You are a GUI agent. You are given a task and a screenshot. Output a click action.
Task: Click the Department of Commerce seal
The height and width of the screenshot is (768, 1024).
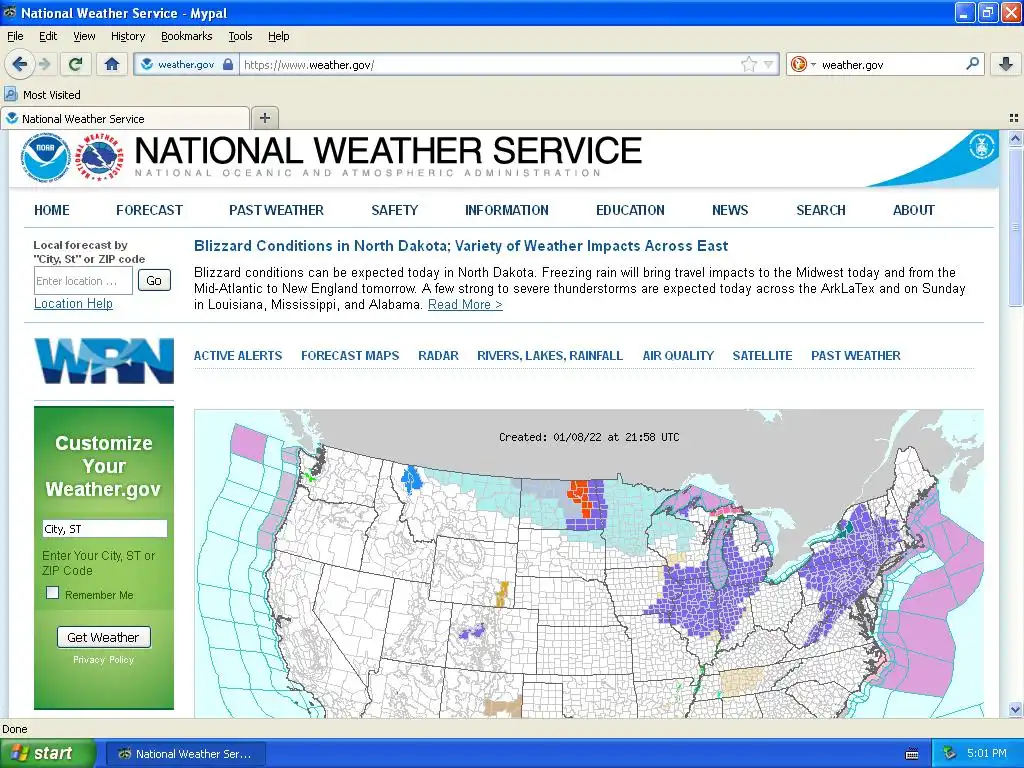pos(982,146)
